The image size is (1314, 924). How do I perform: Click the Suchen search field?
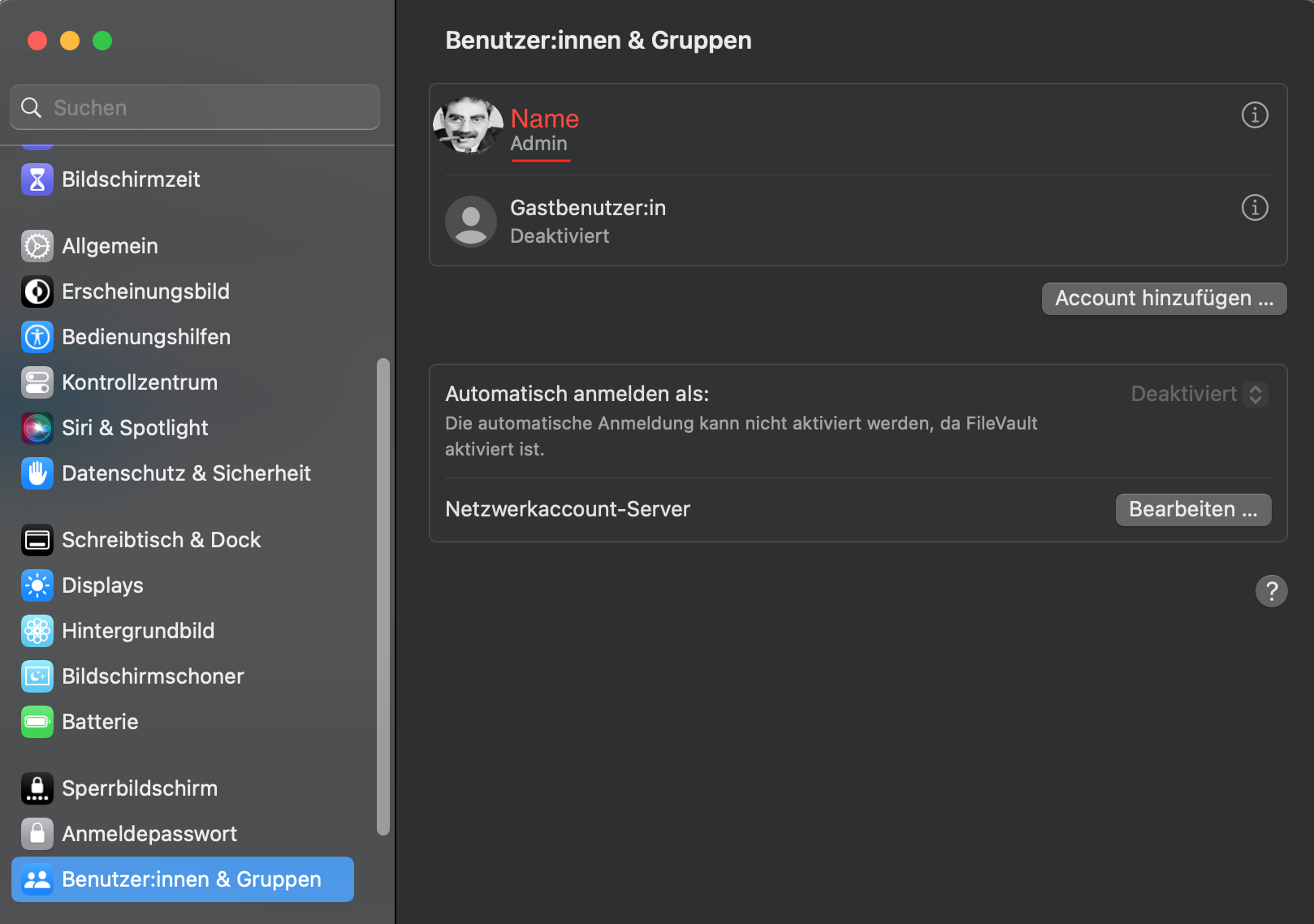click(x=195, y=108)
